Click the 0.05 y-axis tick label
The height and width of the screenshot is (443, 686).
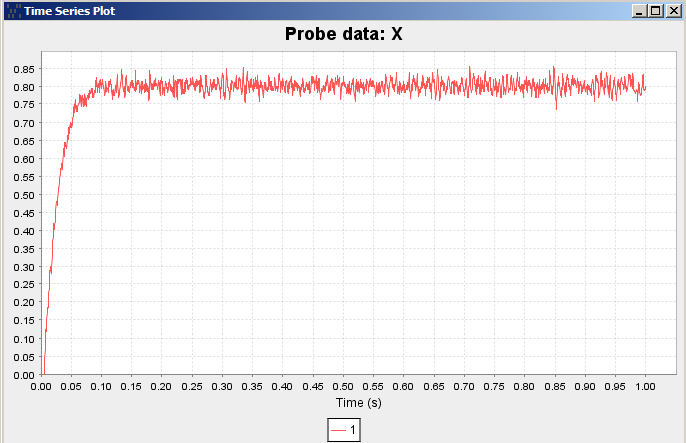pyautogui.click(x=24, y=357)
